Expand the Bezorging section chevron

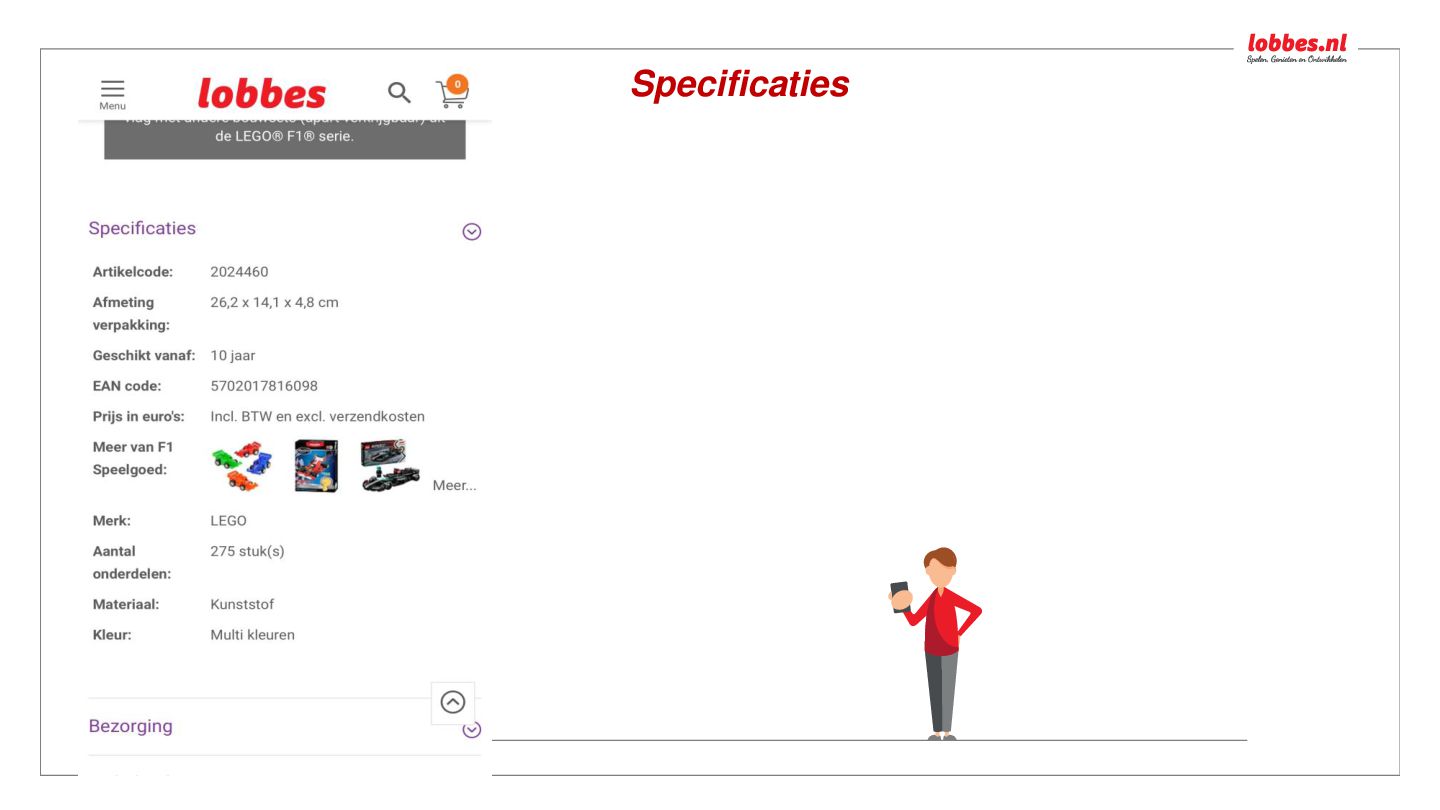point(472,730)
